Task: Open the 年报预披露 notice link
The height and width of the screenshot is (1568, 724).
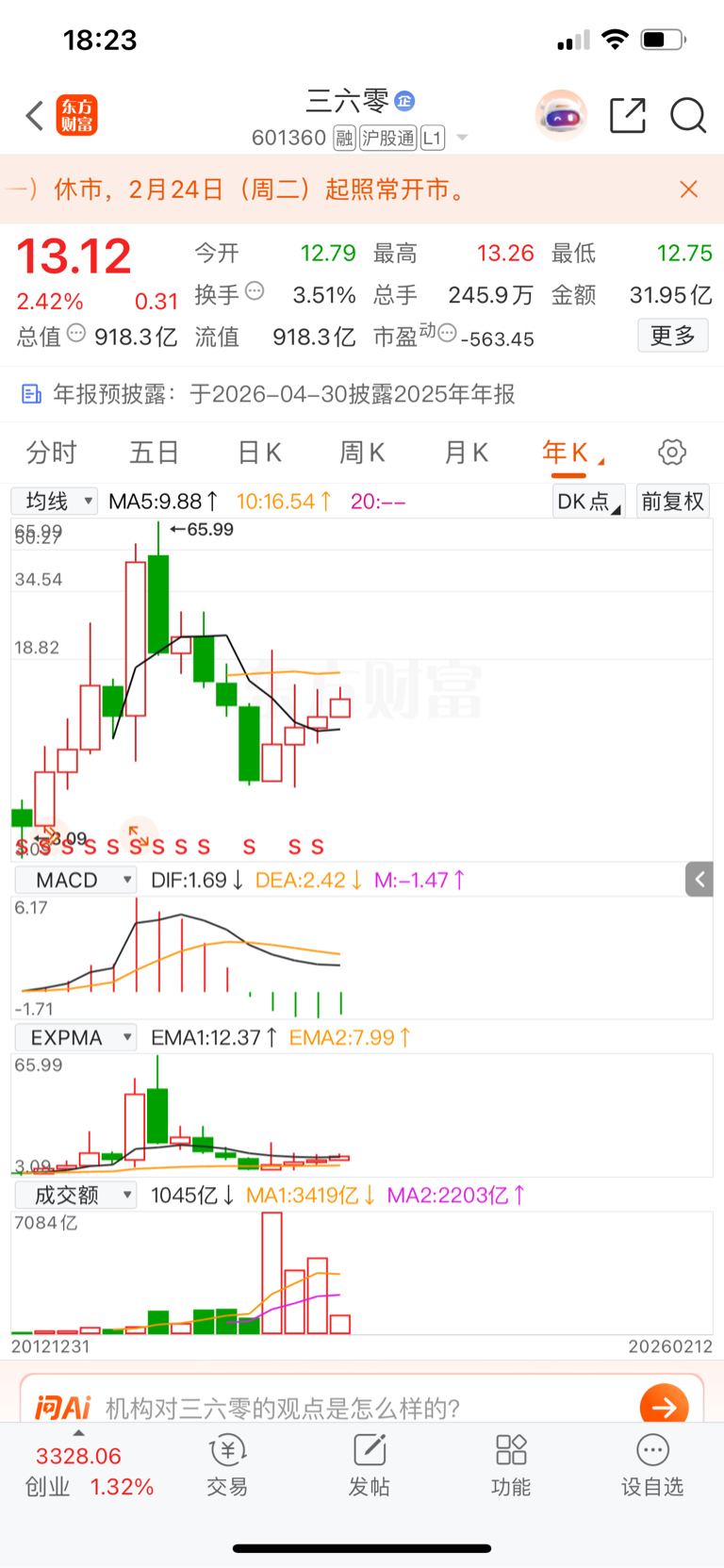Action: [x=283, y=394]
